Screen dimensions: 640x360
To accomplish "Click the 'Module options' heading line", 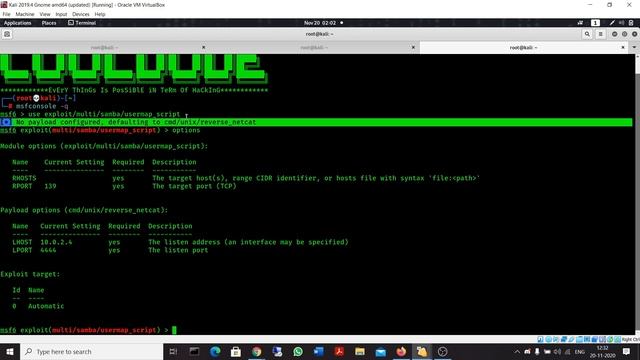I will pos(104,146).
